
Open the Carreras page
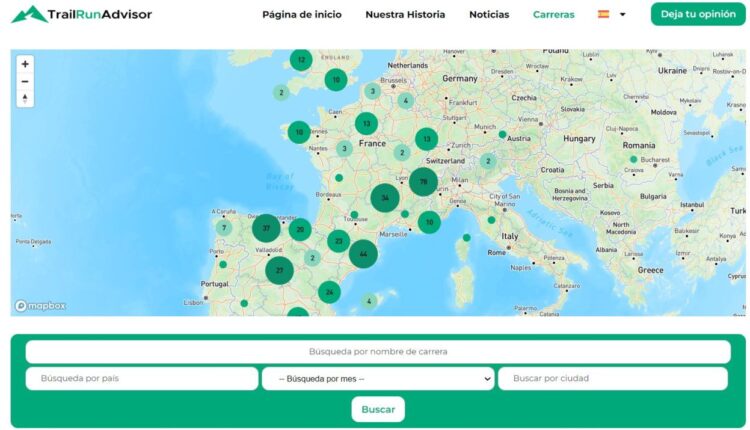[x=553, y=14]
